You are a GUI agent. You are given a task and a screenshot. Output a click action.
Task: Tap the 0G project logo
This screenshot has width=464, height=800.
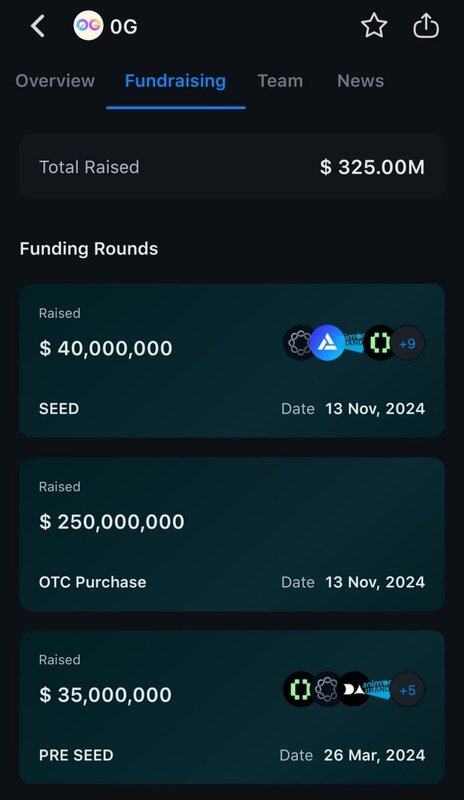click(x=88, y=26)
